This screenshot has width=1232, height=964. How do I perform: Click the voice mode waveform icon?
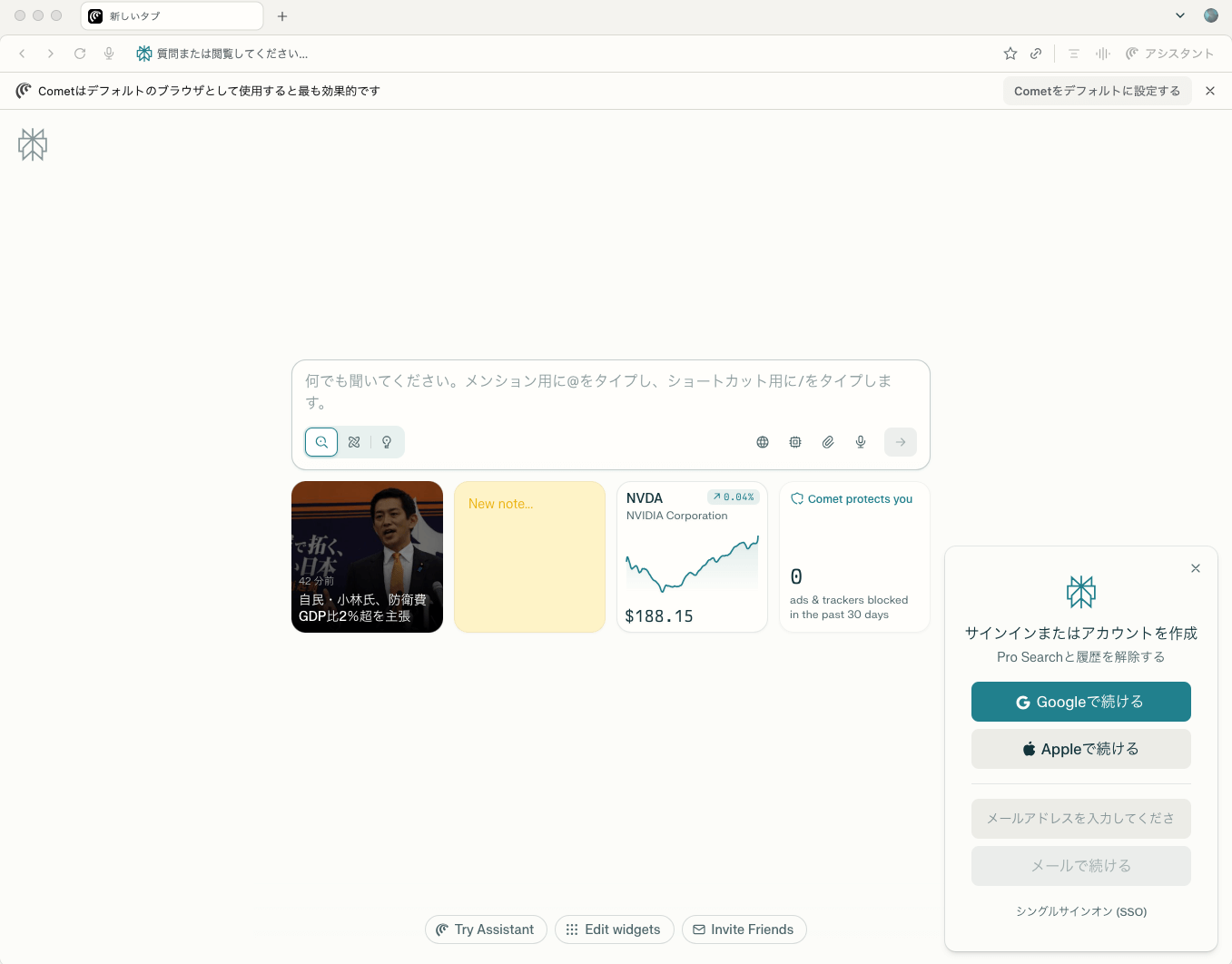click(x=1103, y=54)
